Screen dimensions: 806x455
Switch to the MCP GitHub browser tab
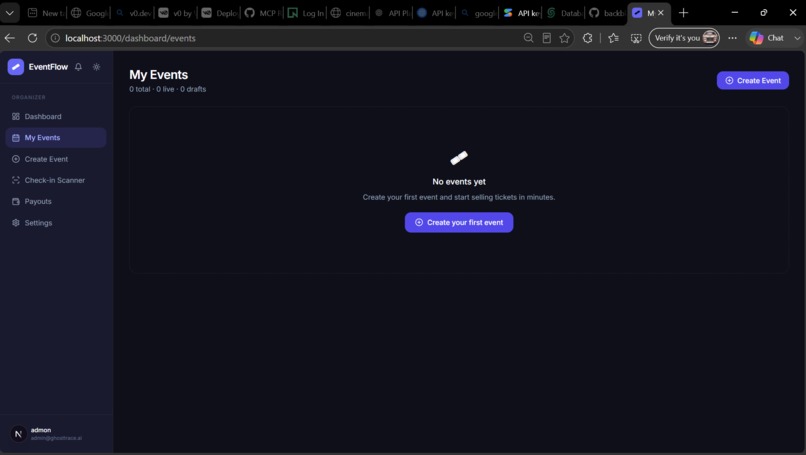(x=262, y=13)
